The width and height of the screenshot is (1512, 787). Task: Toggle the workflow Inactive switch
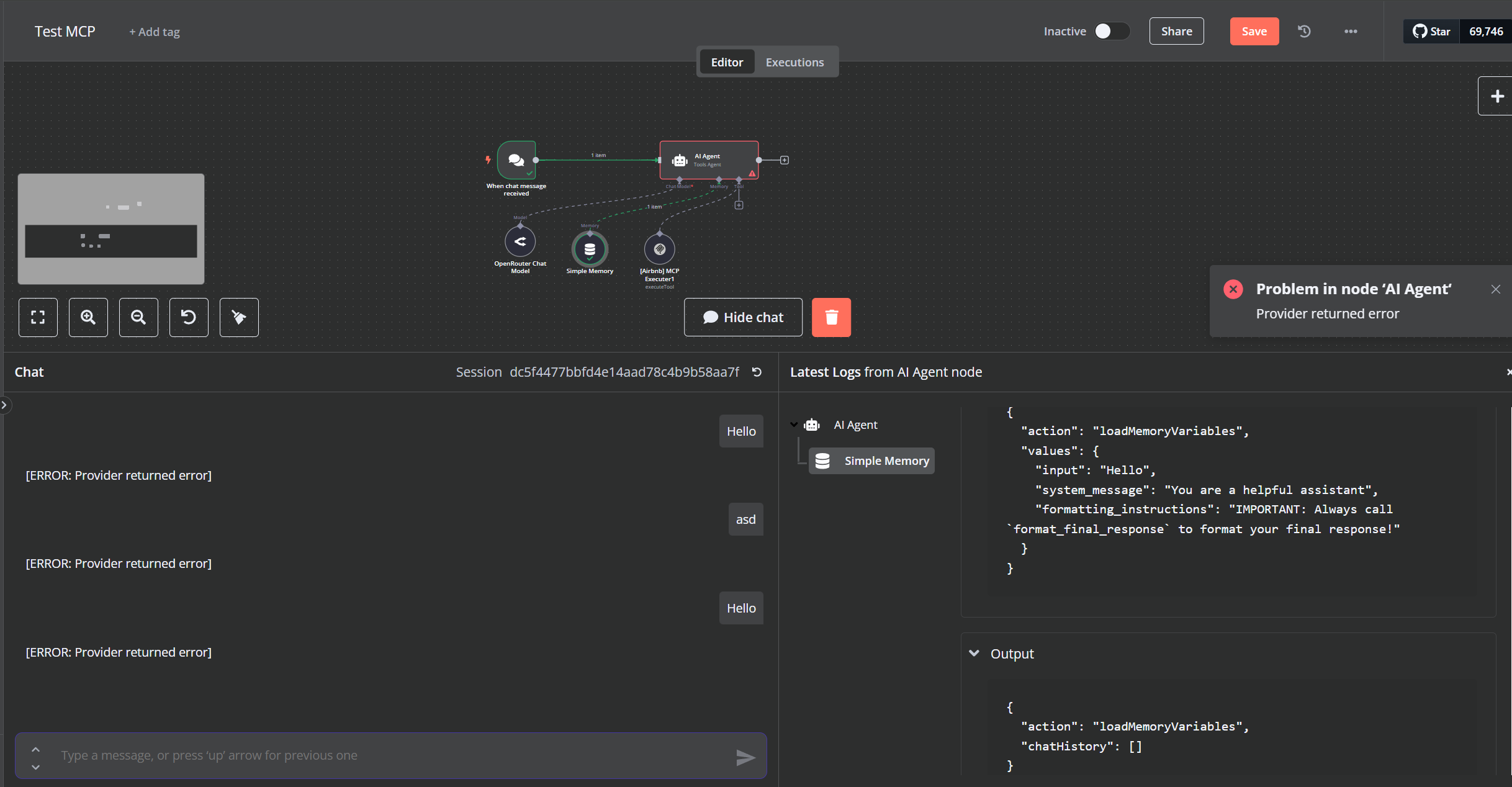tap(1111, 31)
